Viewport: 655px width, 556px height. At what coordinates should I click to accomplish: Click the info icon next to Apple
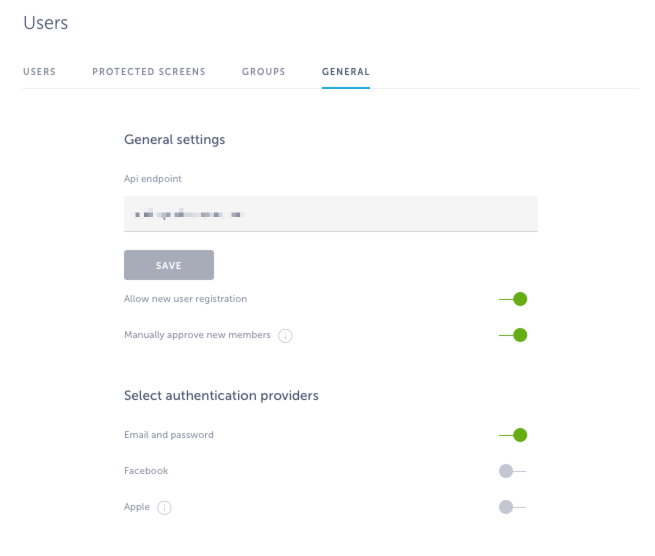click(164, 508)
